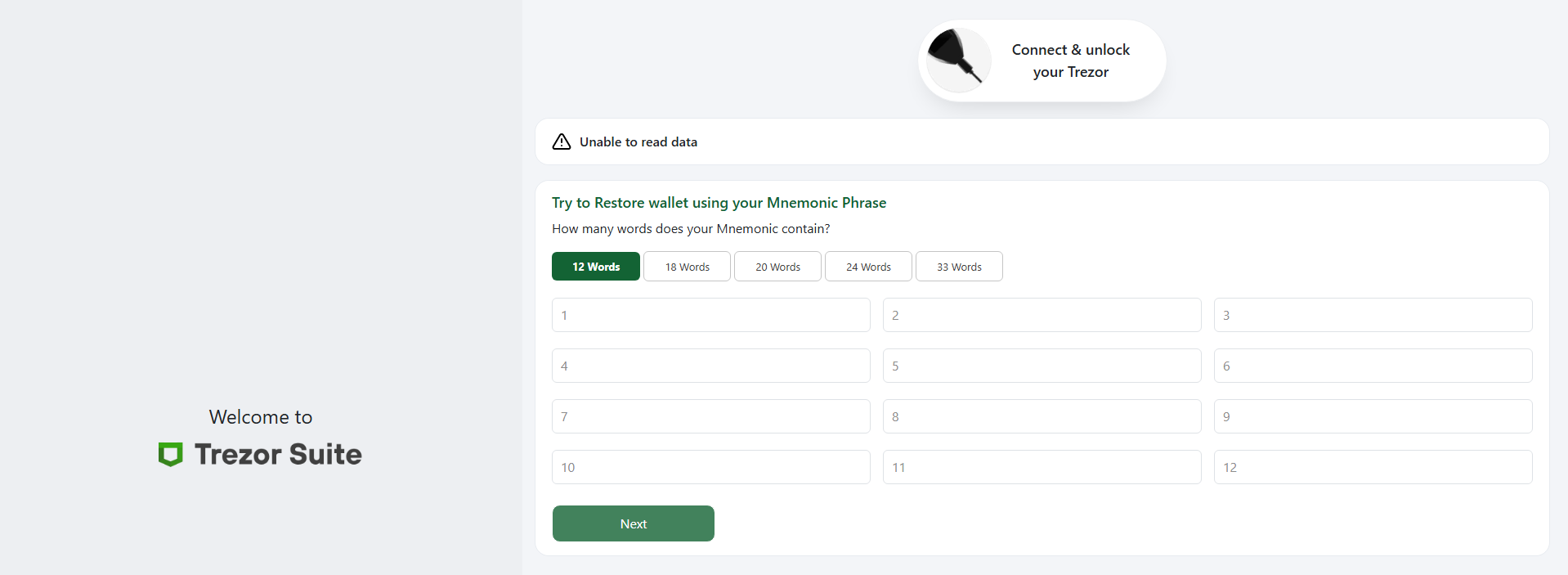Click 'How many words does your Mnemonic contain?' text

click(691, 229)
